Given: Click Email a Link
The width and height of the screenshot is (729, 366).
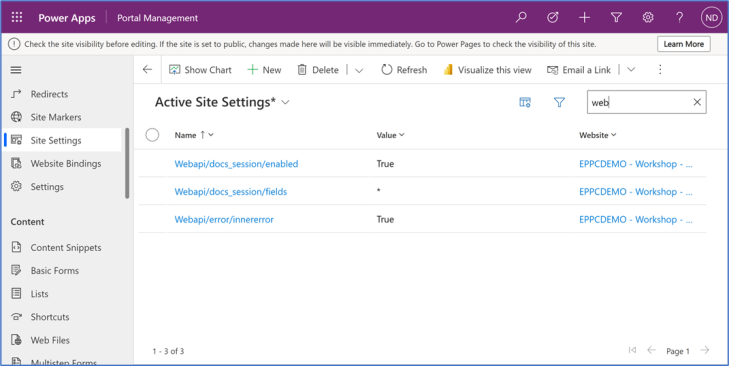Looking at the screenshot, I should click(579, 70).
